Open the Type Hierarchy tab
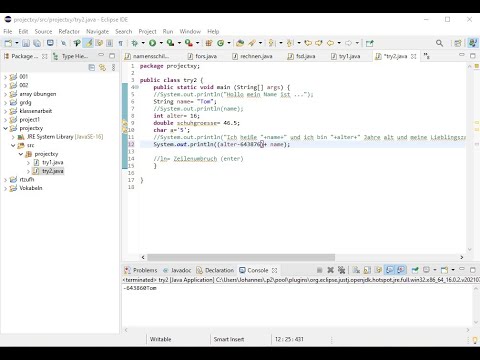480x360 pixels. 70,56
